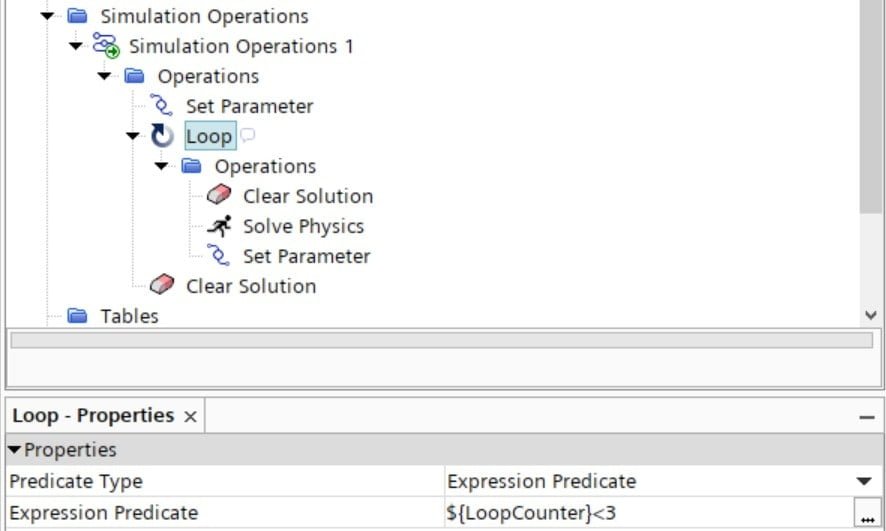Collapse the Simulation Operations 1 node
886x531 pixels.
pos(76,46)
